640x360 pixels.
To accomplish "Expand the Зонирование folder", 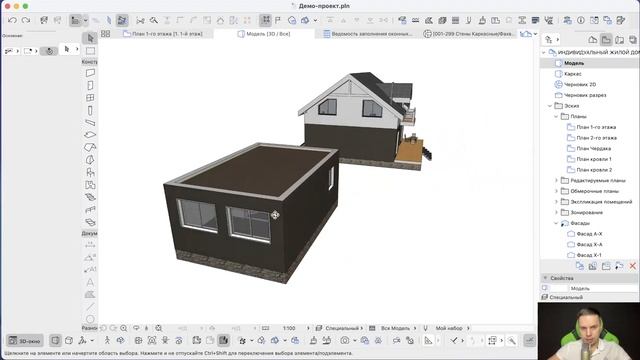I will (x=556, y=212).
